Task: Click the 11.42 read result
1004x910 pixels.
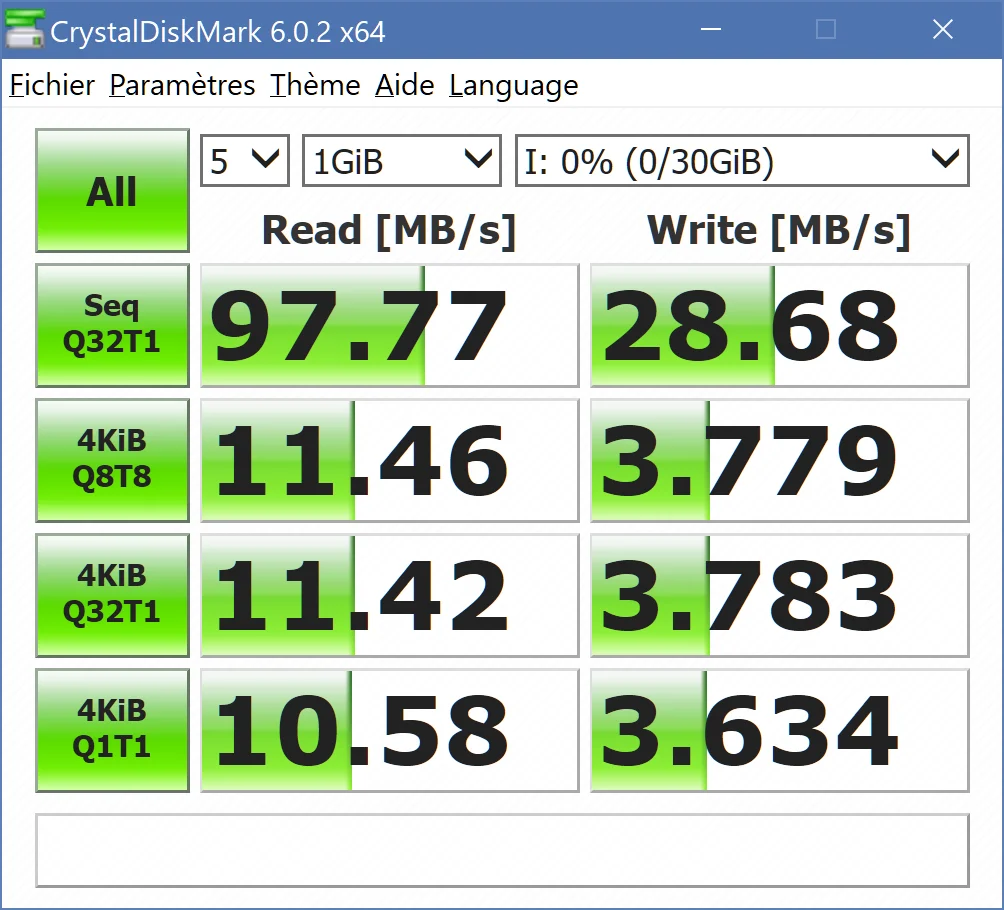Action: coord(390,596)
